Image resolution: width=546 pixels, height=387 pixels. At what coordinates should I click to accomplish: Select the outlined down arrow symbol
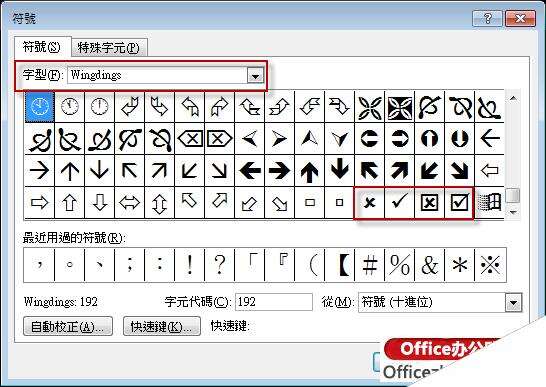click(100, 202)
